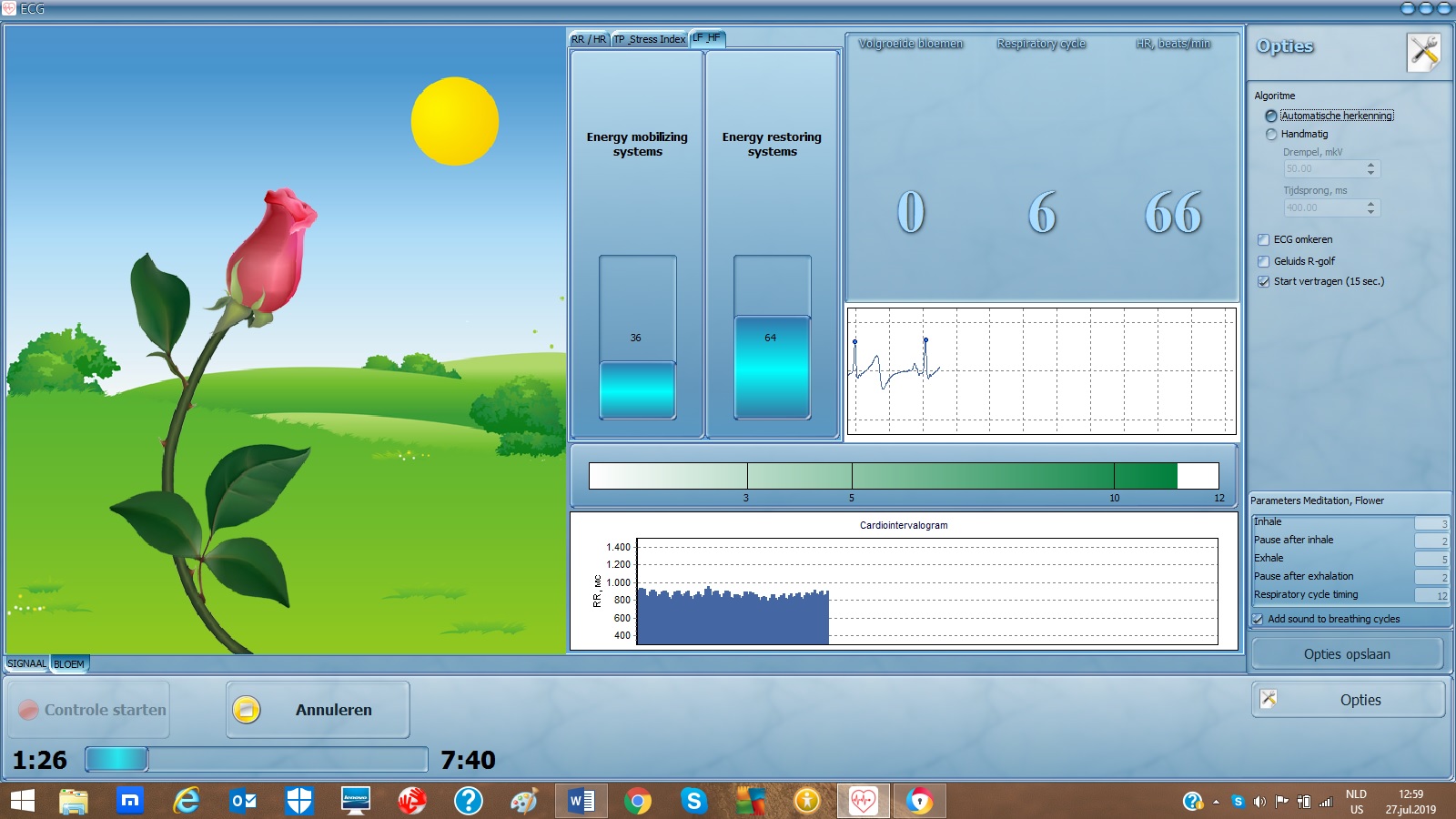Open the ECG heart app in taskbar
The image size is (1456, 819).
(863, 801)
